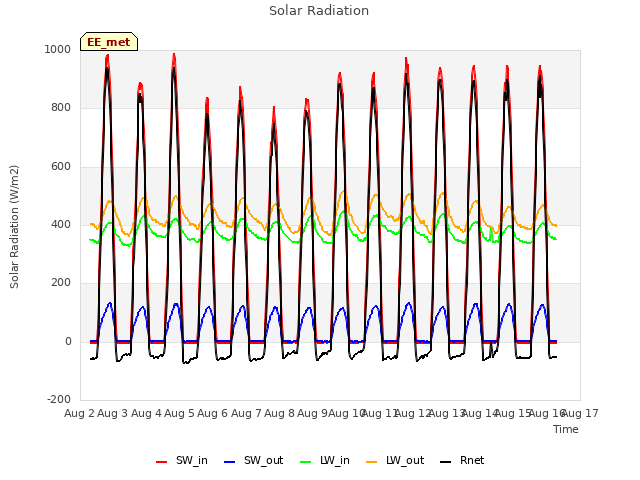Viewport: 640px width, 480px height.
Task: Select the Solar Radiation chart title
Action: click(x=319, y=11)
